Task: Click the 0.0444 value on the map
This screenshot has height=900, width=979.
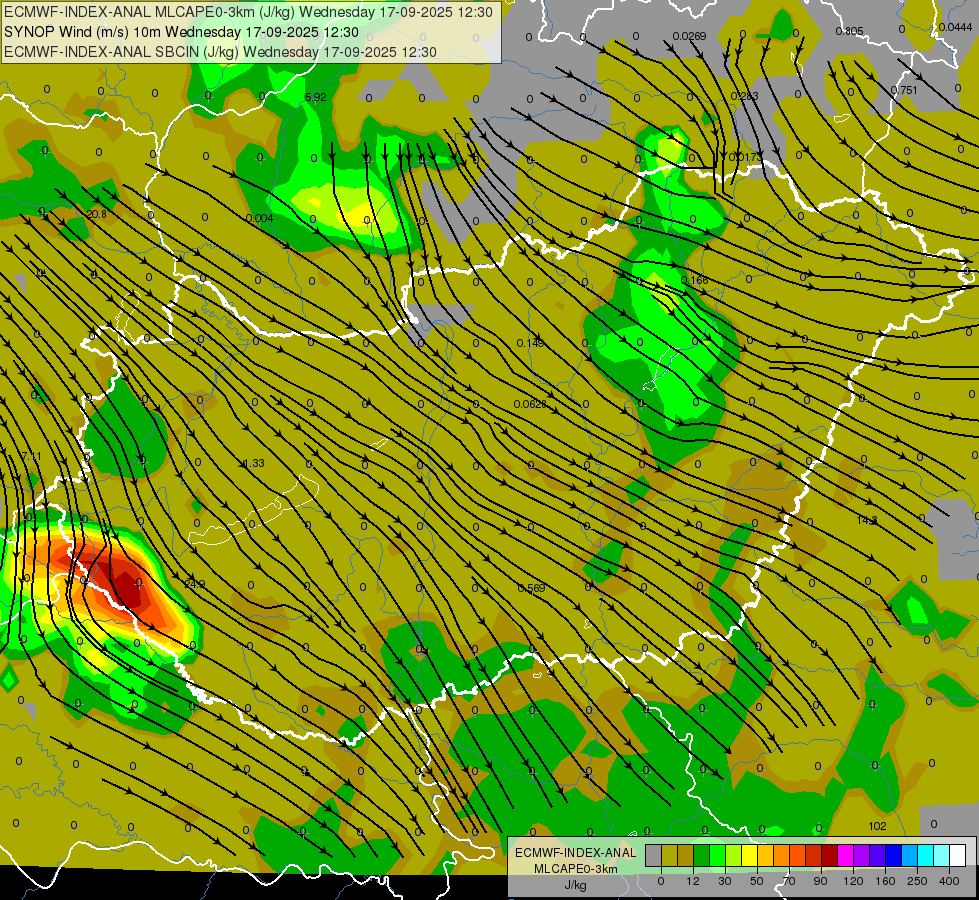Action: click(x=955, y=27)
